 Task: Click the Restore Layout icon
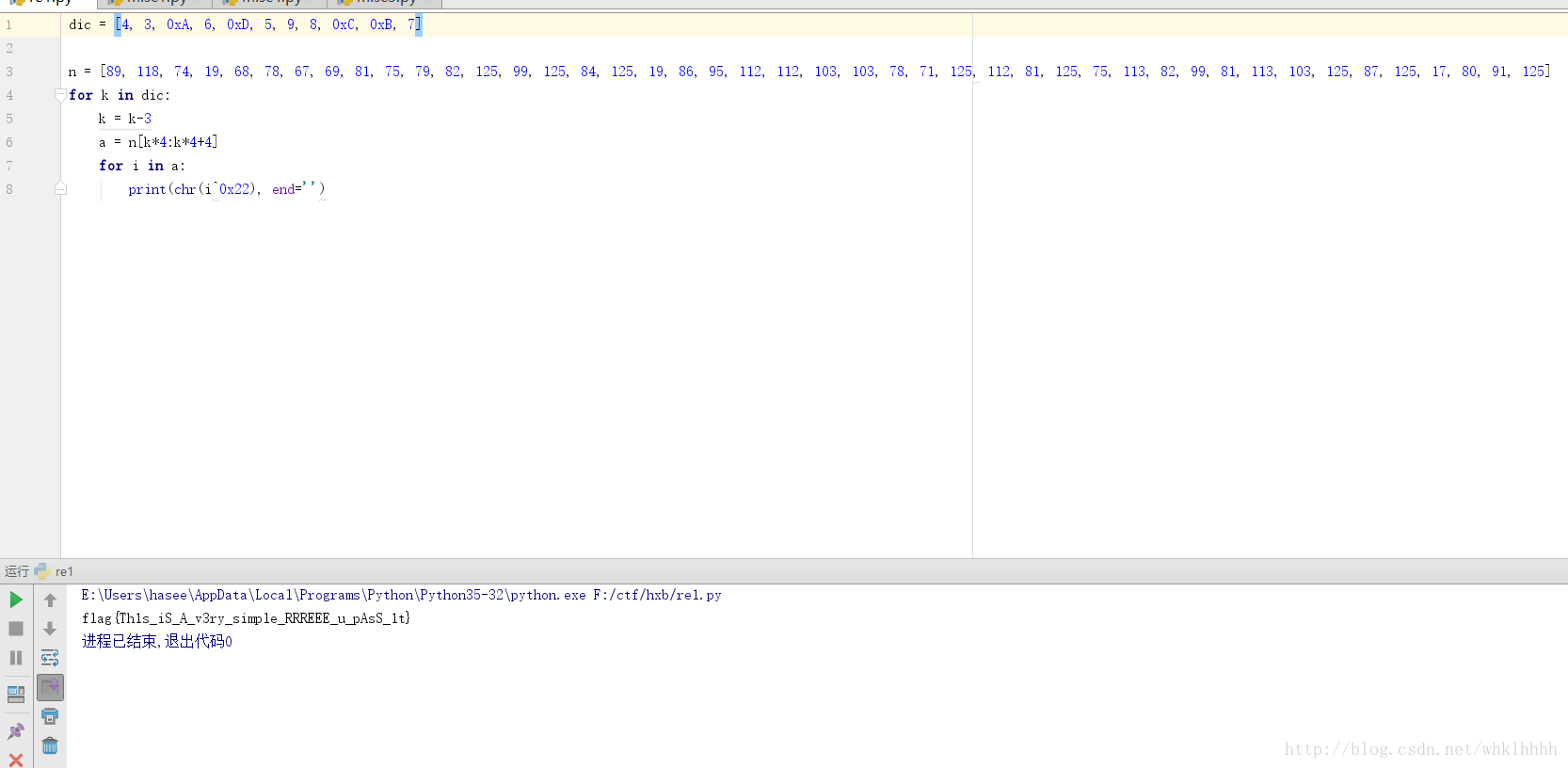pyautogui.click(x=16, y=695)
